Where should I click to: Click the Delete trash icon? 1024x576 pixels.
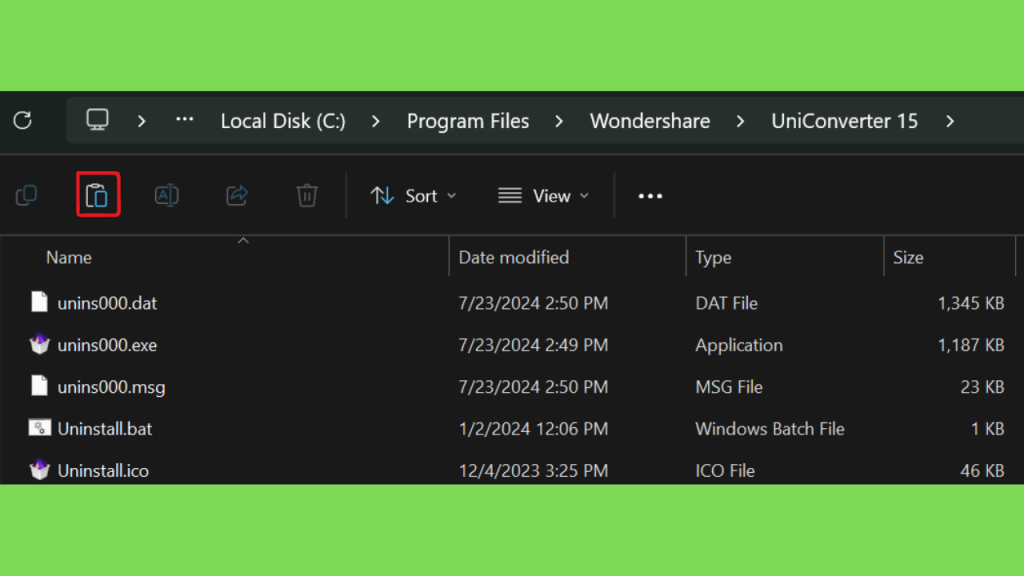[307, 195]
